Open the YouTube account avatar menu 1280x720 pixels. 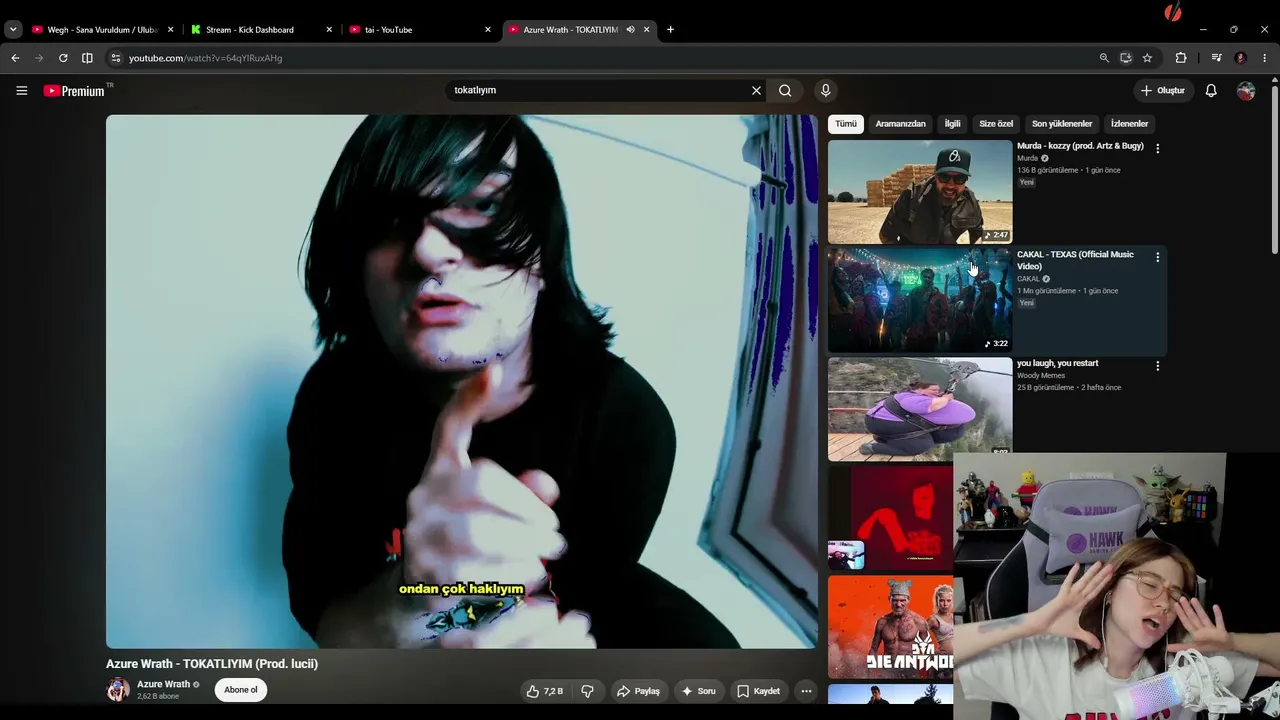pyautogui.click(x=1246, y=90)
